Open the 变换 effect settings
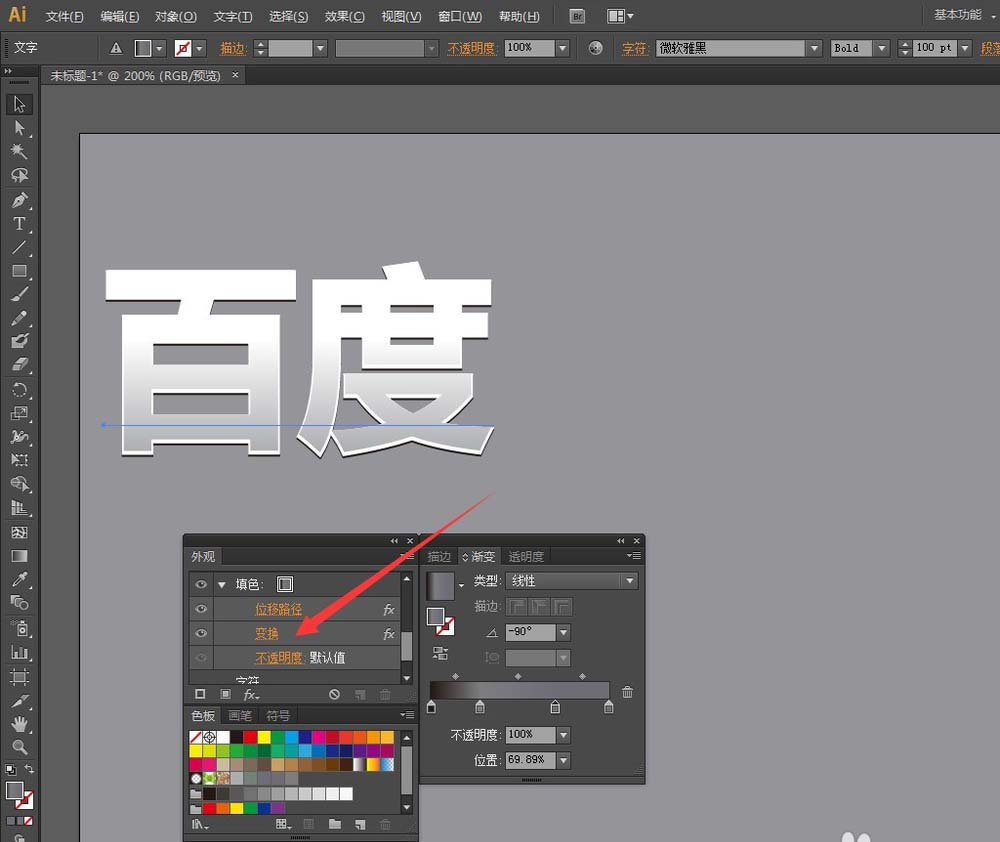The width and height of the screenshot is (1000, 842). [x=267, y=634]
